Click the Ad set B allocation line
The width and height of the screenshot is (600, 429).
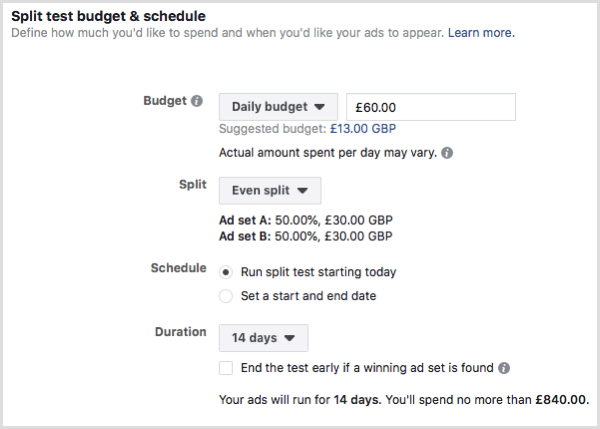pyautogui.click(x=306, y=236)
